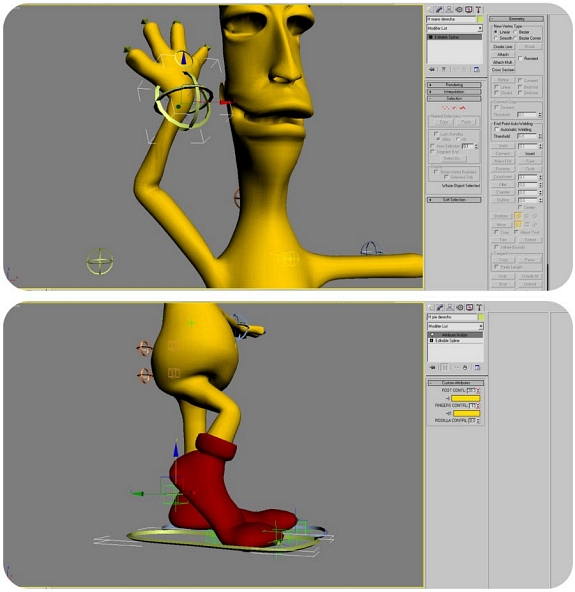Open the Modifier List dropdown under mano derecha
This screenshot has height=592, width=575.
(455, 29)
